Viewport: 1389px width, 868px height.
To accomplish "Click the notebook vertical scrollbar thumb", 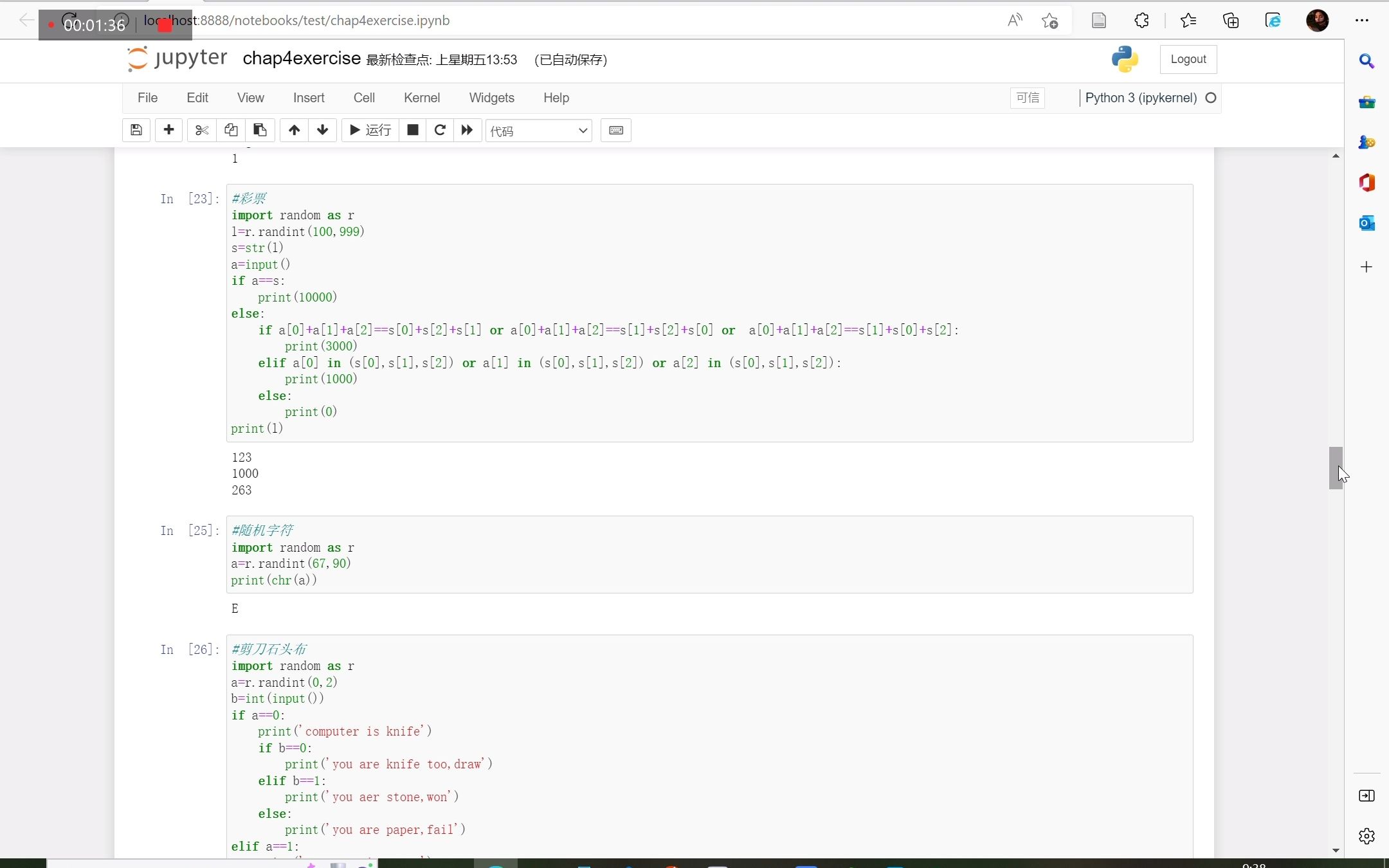I will click(x=1335, y=467).
